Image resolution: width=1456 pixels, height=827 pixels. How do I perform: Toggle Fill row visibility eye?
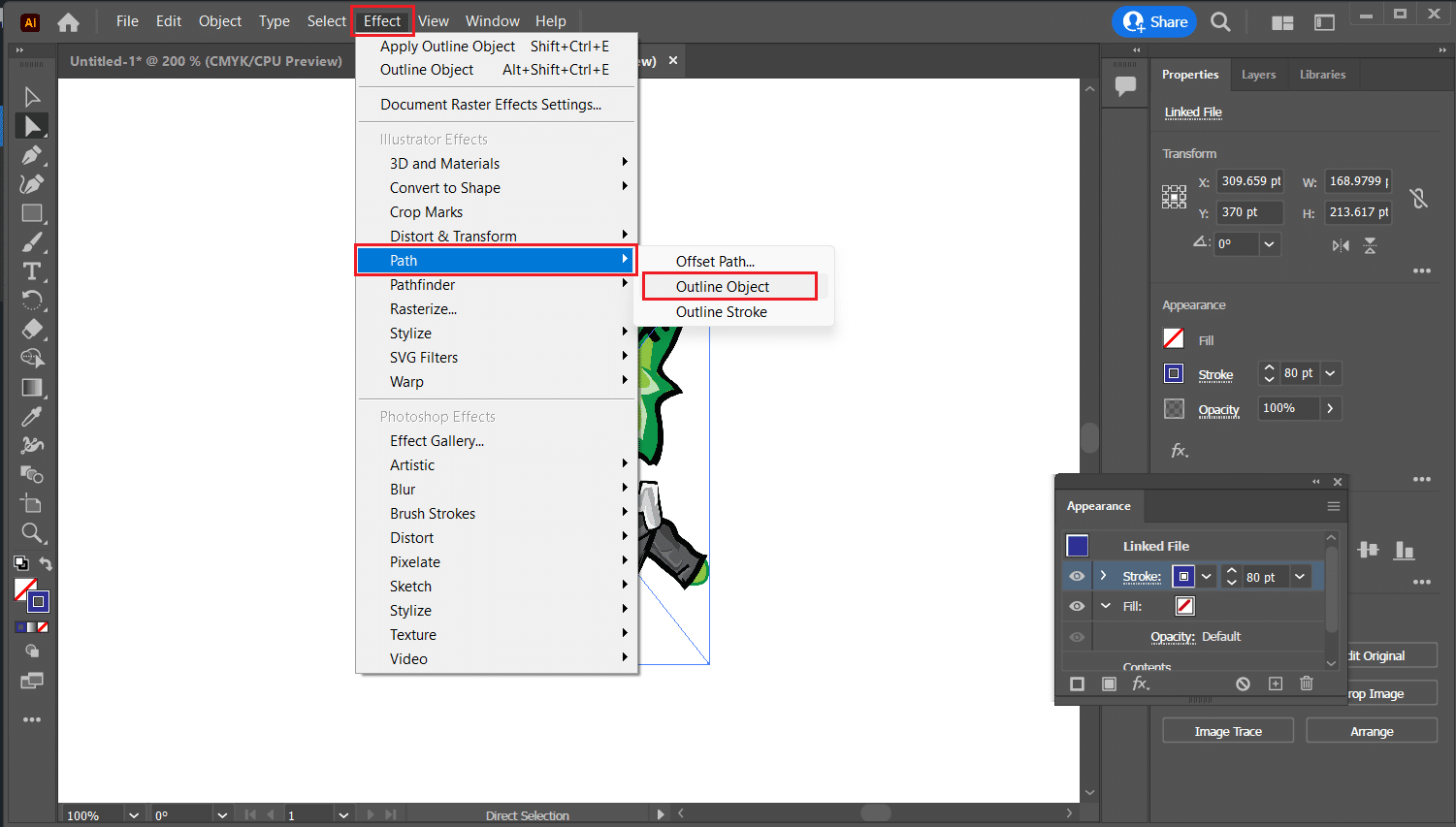tap(1077, 606)
